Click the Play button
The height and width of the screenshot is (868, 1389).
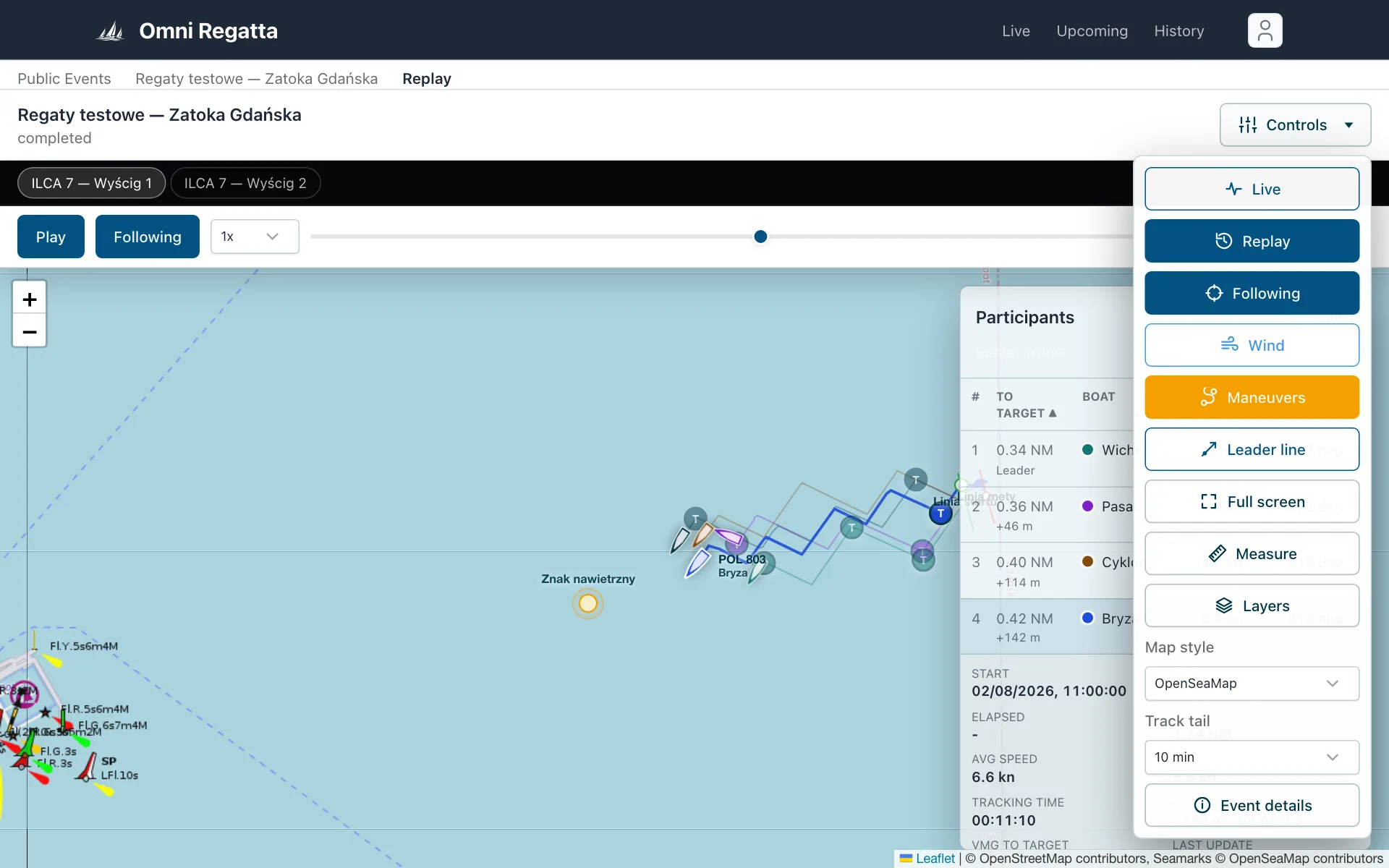(51, 237)
